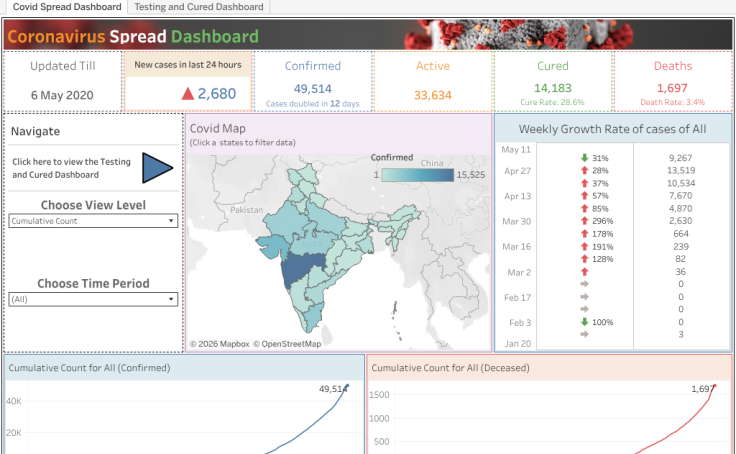Switch to Testing and Cured Dashboard tab
The width and height of the screenshot is (736, 454).
199,7
